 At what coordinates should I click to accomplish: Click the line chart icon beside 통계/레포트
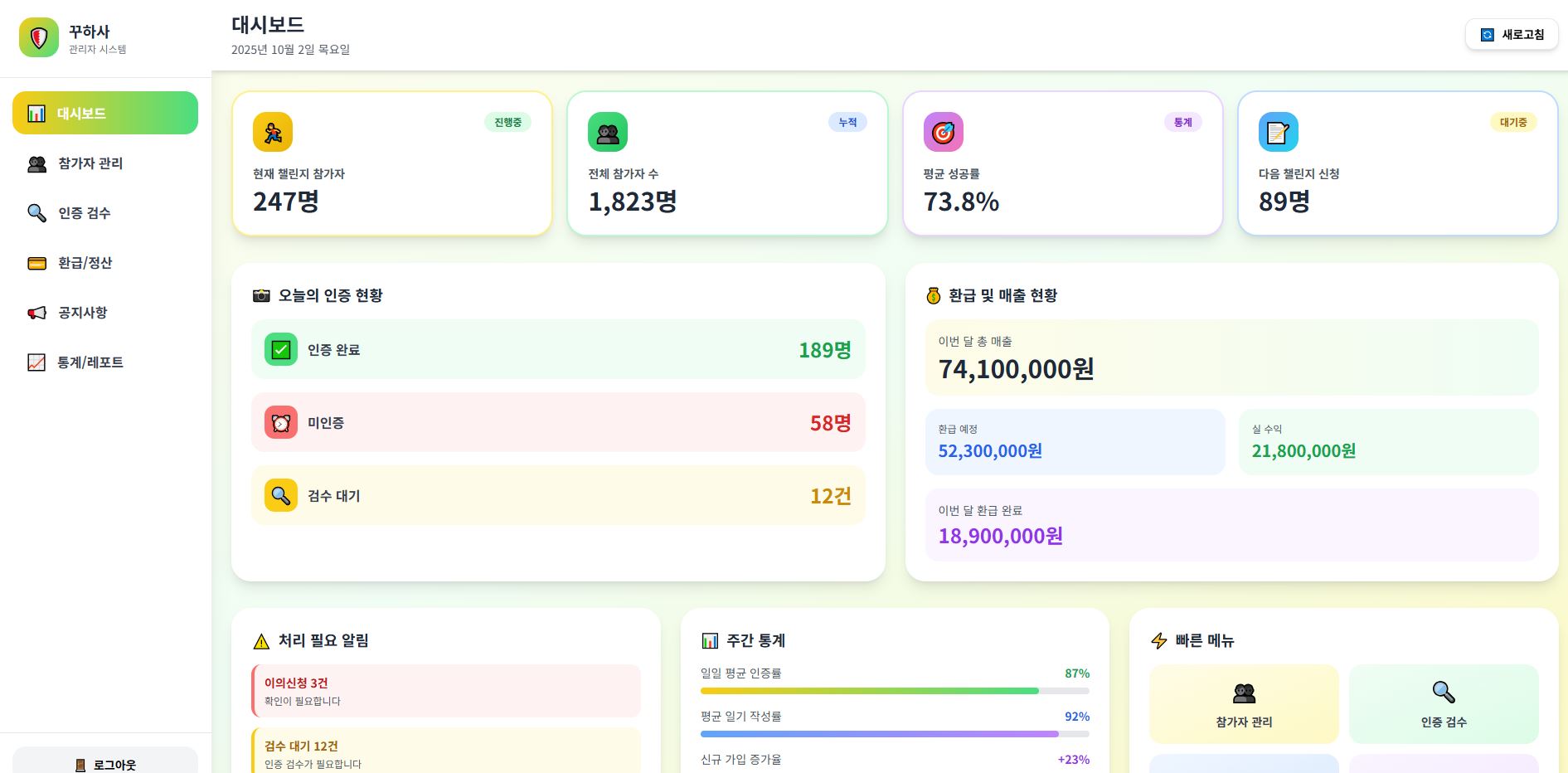(x=36, y=362)
